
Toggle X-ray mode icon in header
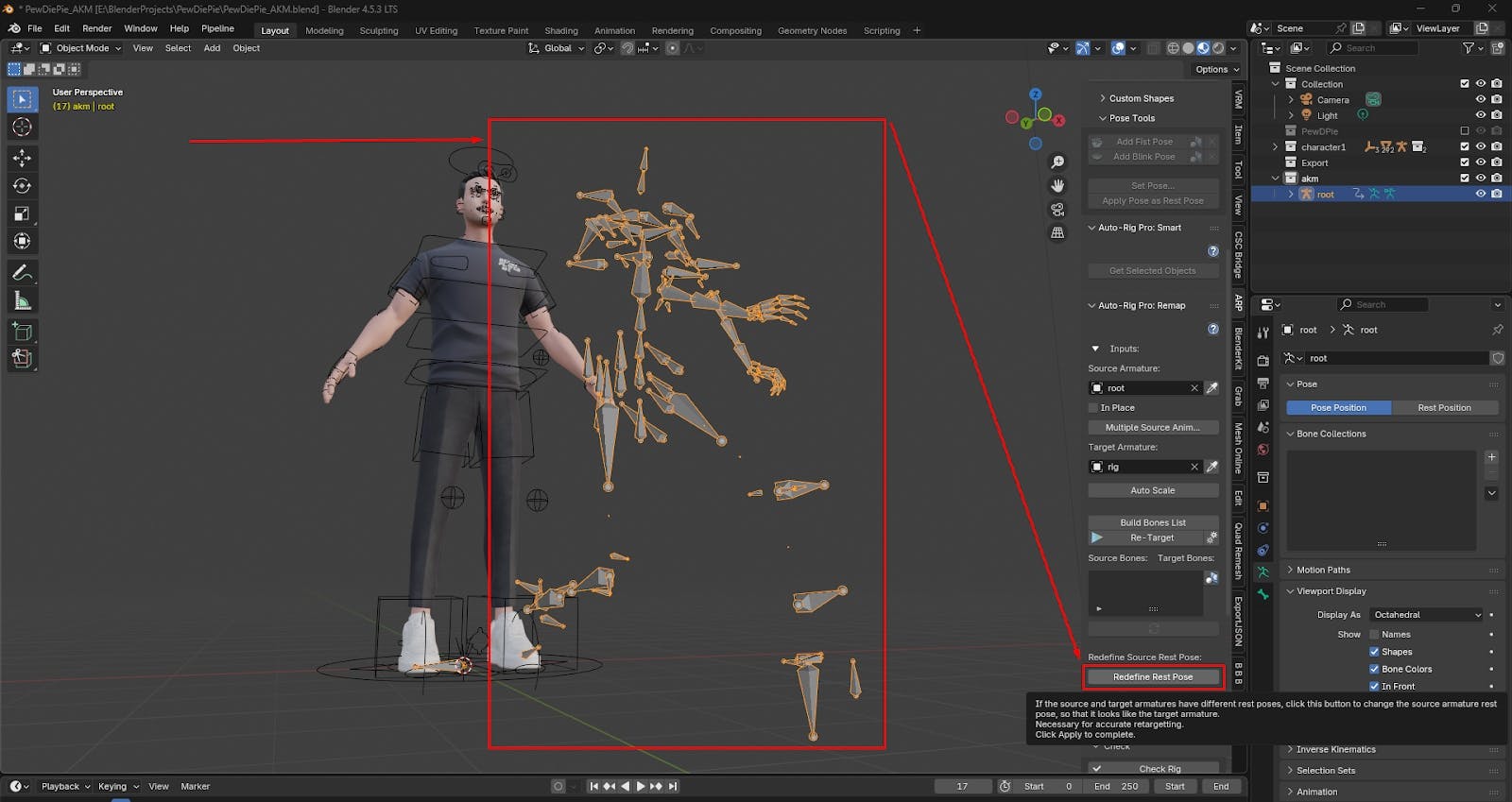(1153, 48)
